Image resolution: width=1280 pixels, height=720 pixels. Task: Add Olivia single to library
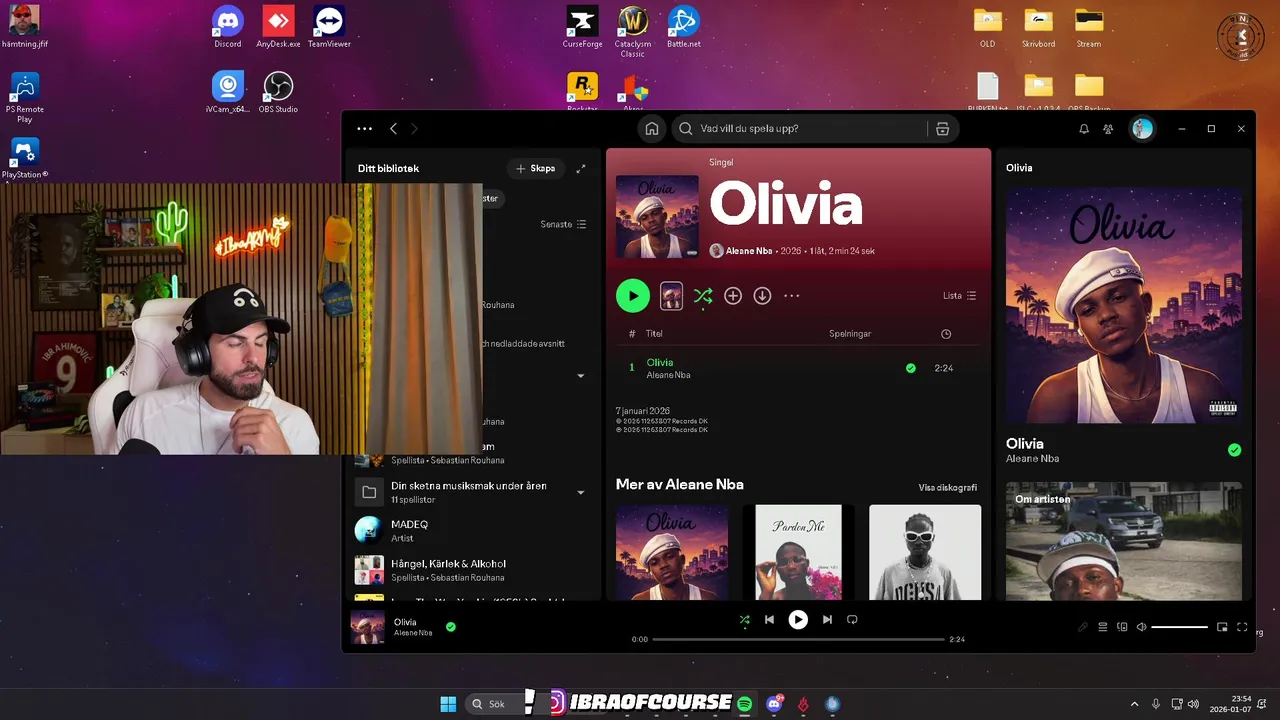pyautogui.click(x=733, y=296)
